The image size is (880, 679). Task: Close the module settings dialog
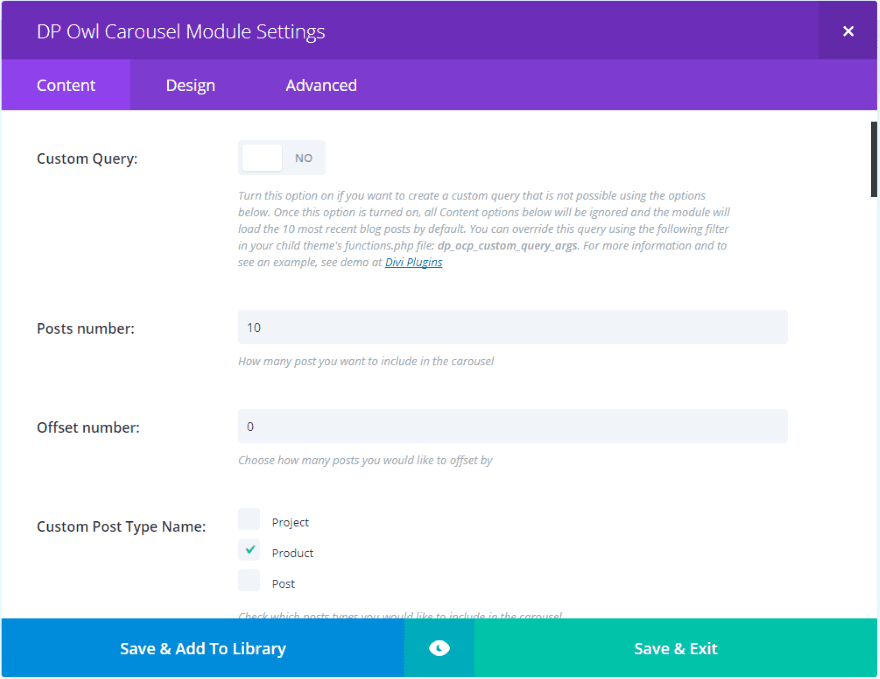pyautogui.click(x=848, y=31)
